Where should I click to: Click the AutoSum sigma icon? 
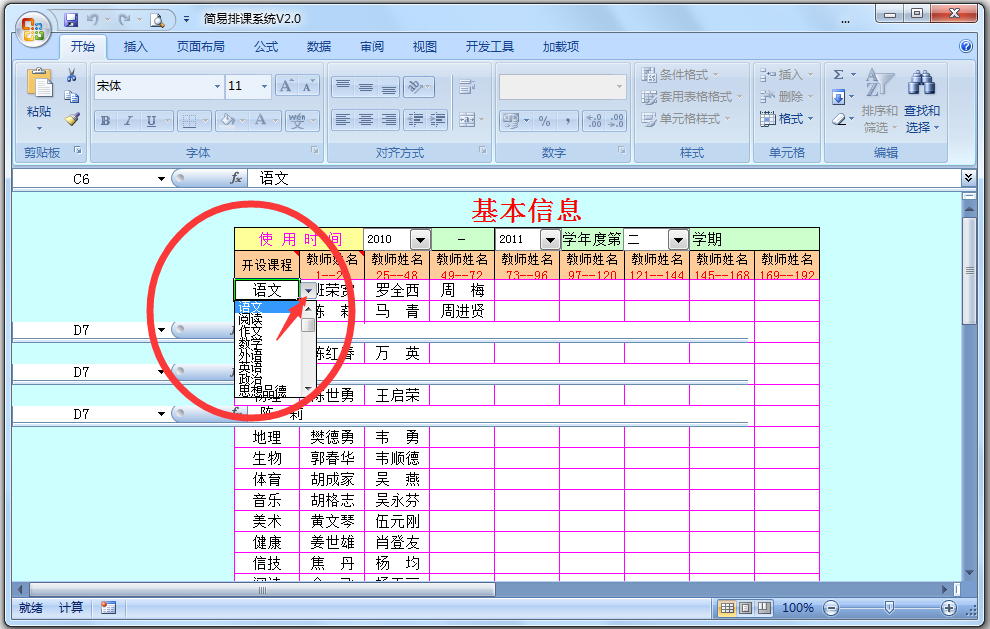(x=838, y=75)
